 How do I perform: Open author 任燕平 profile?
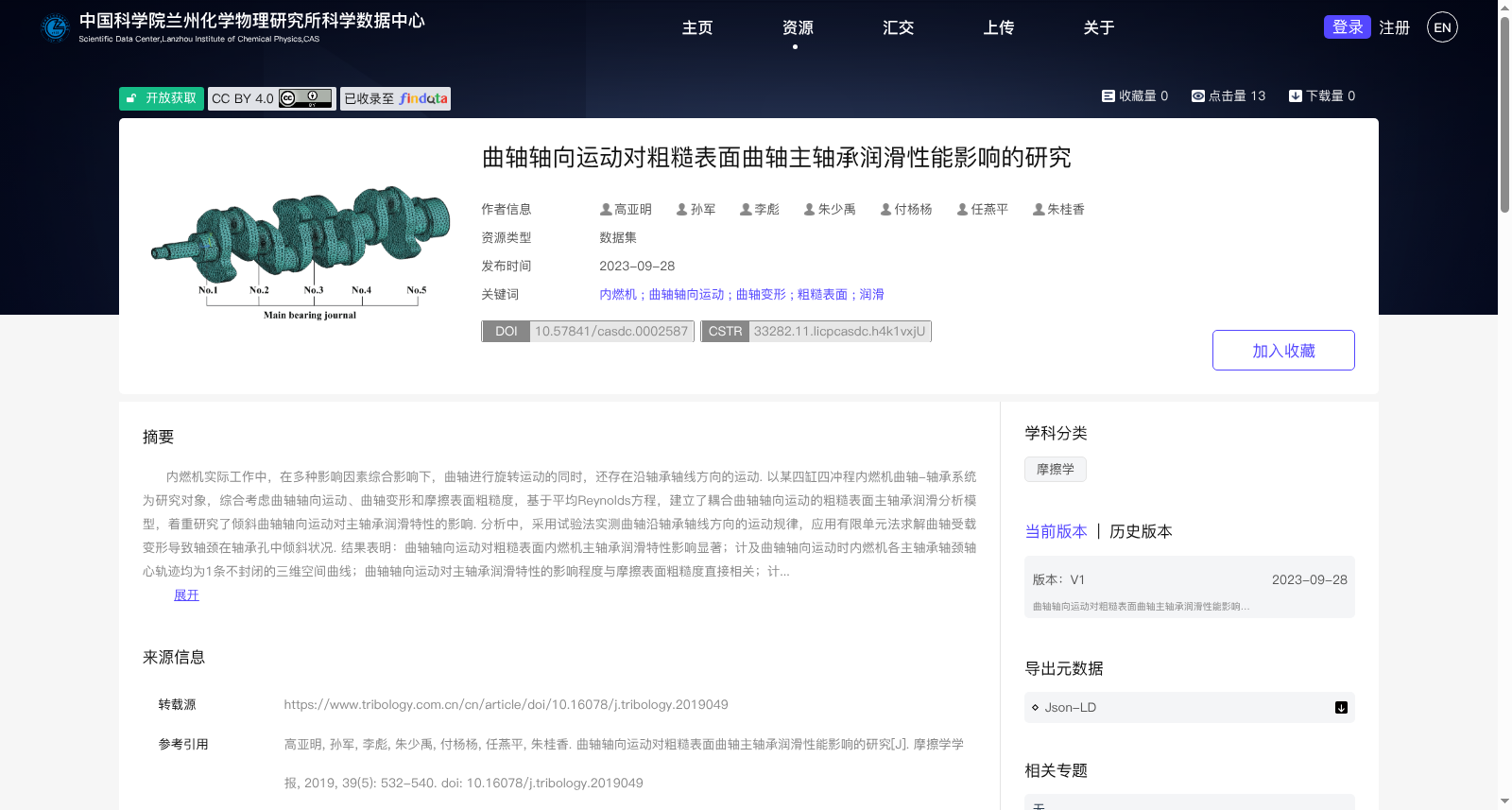(982, 209)
